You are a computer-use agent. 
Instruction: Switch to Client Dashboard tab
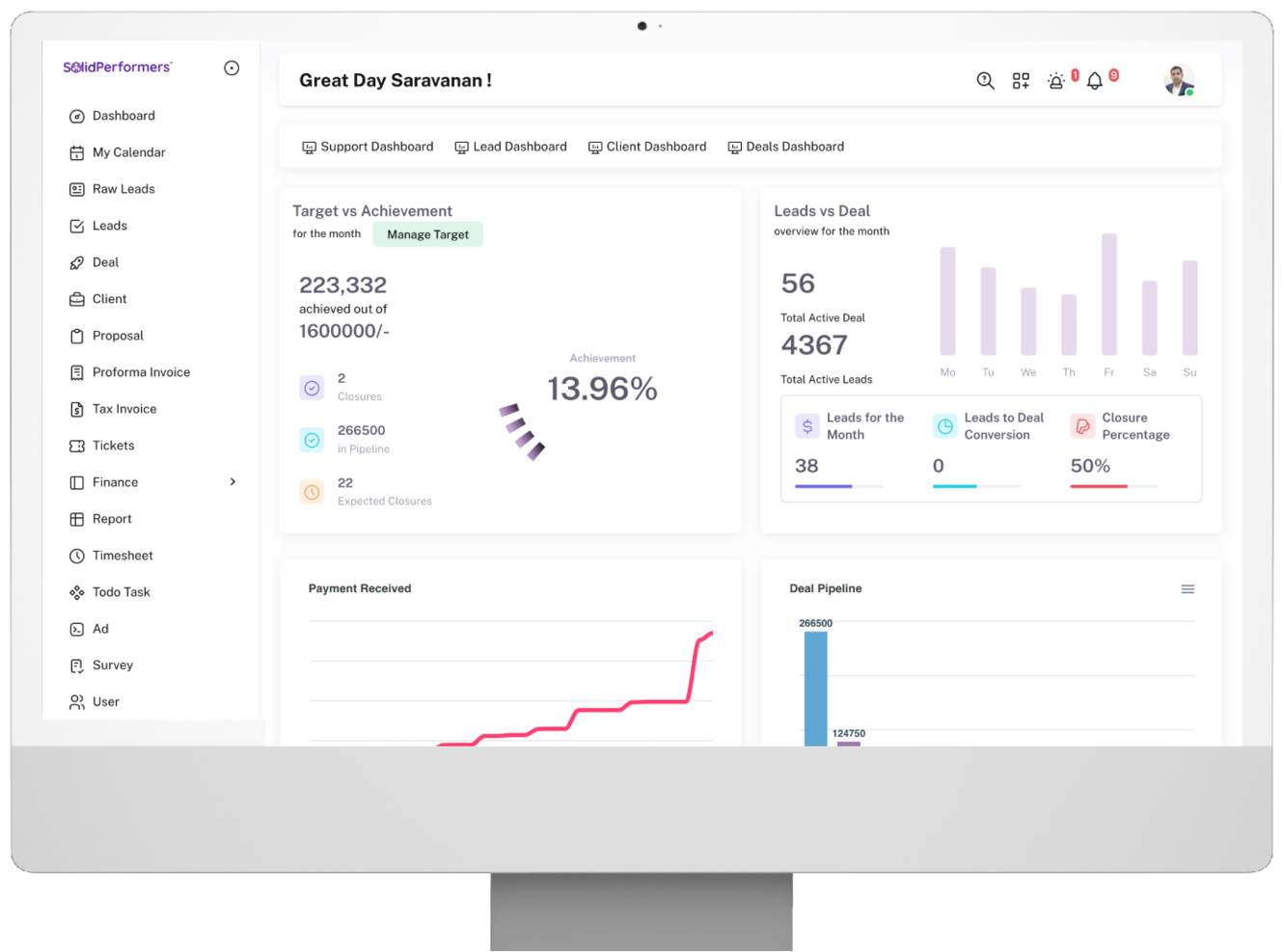(x=647, y=147)
